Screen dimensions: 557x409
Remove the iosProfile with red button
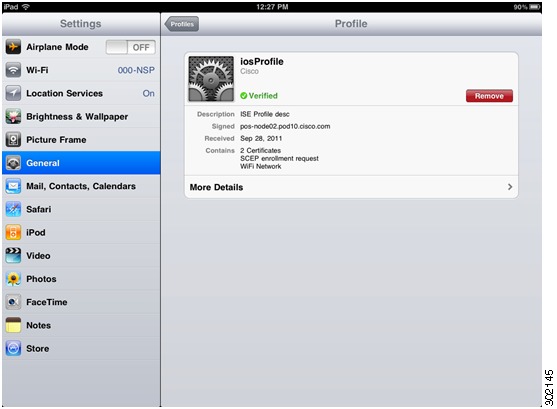489,96
